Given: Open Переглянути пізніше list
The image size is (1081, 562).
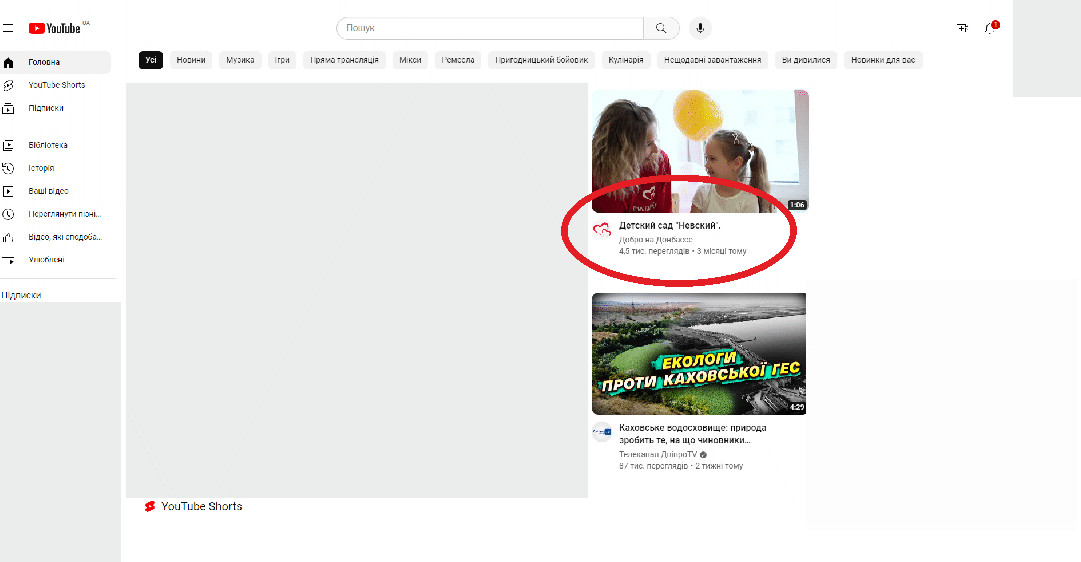Looking at the screenshot, I should pos(55,214).
